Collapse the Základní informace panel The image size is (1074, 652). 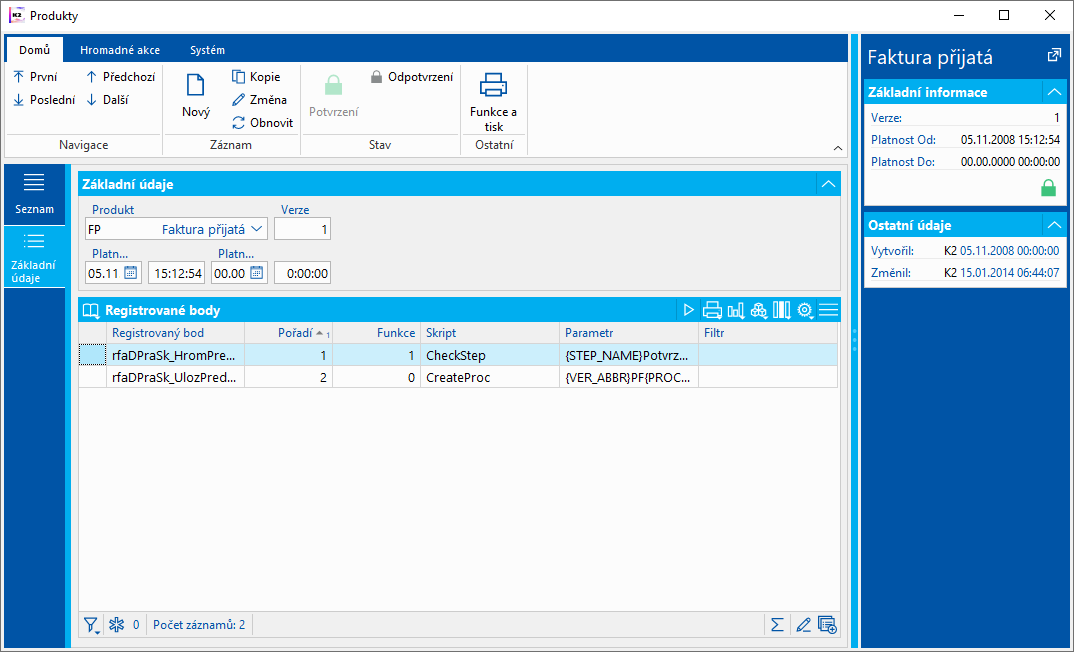1054,92
